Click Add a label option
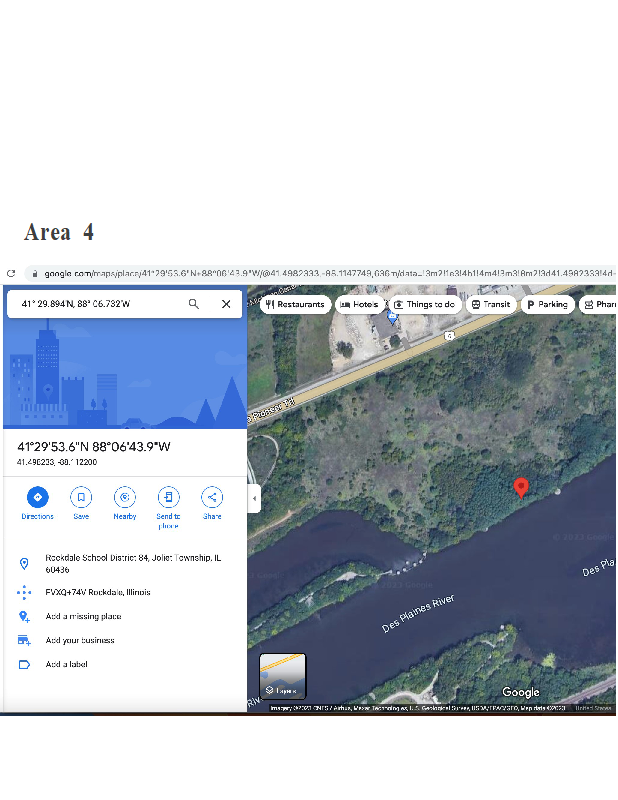The height and width of the screenshot is (800, 618). [x=67, y=665]
